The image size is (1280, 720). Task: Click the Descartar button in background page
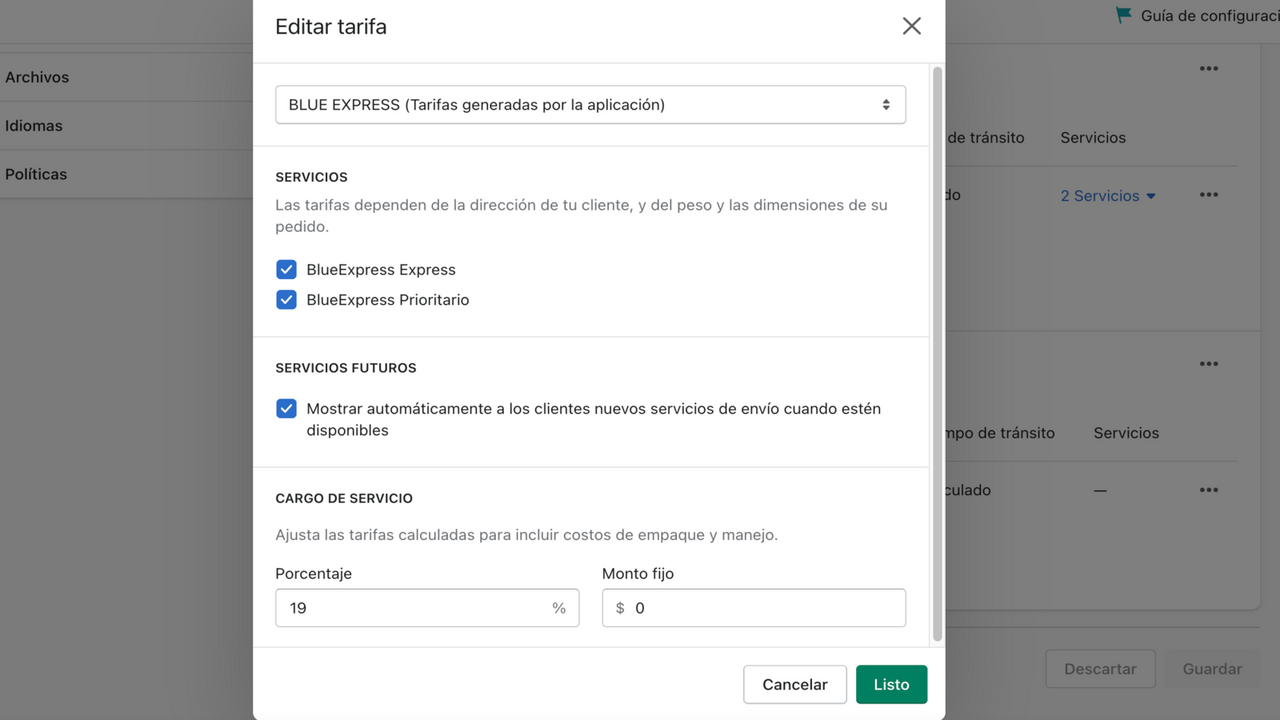click(x=1100, y=669)
